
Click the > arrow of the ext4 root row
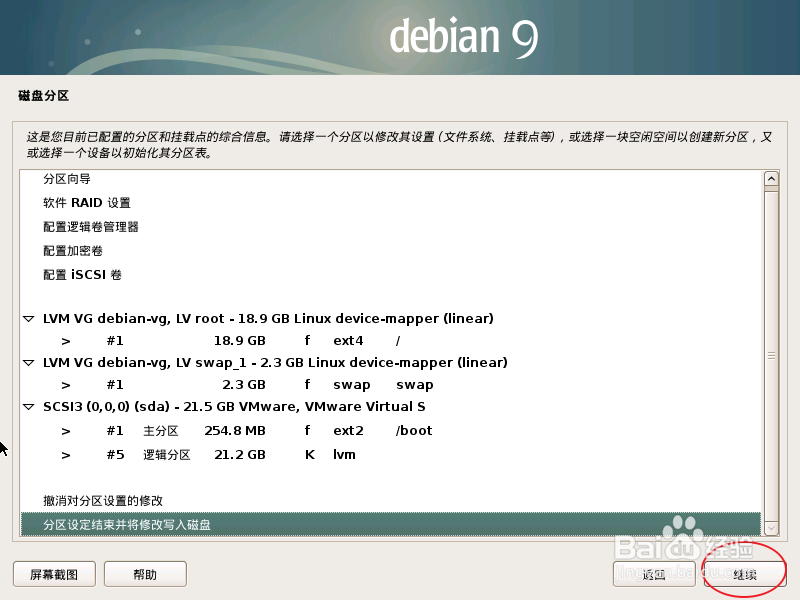point(66,341)
